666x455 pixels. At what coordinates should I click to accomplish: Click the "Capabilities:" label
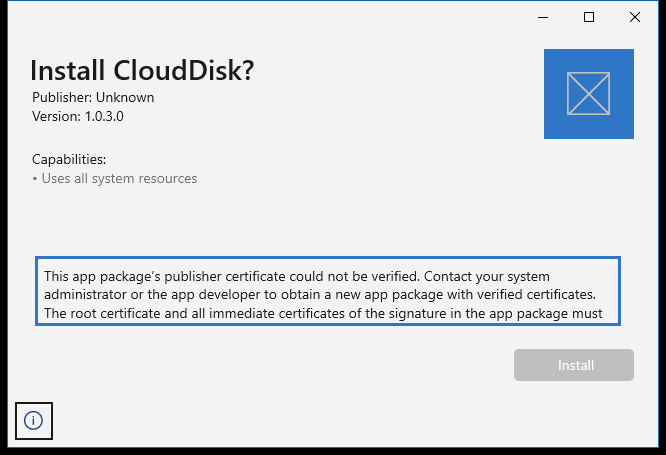(69, 159)
